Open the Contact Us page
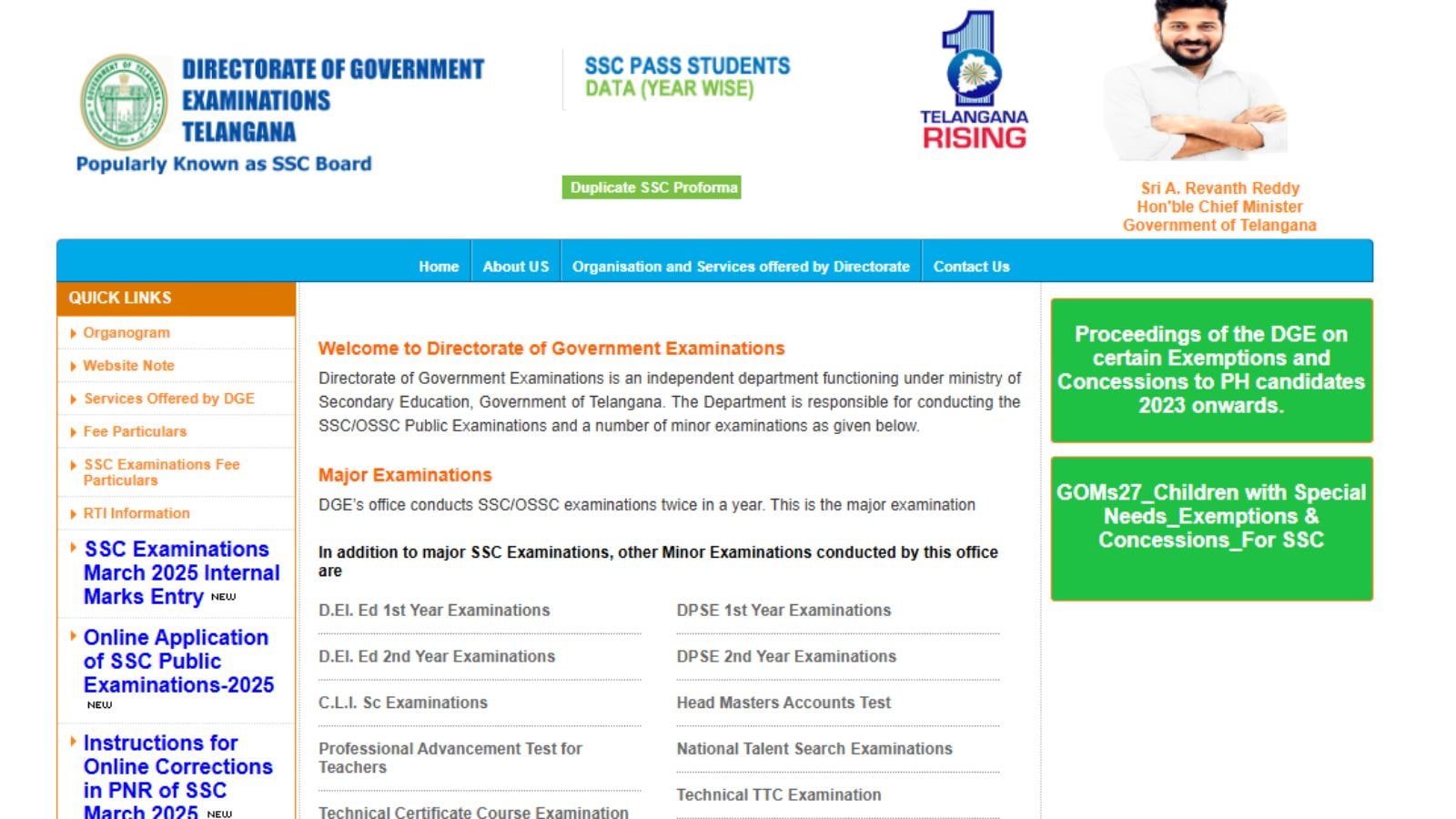The width and height of the screenshot is (1456, 819). (x=971, y=267)
